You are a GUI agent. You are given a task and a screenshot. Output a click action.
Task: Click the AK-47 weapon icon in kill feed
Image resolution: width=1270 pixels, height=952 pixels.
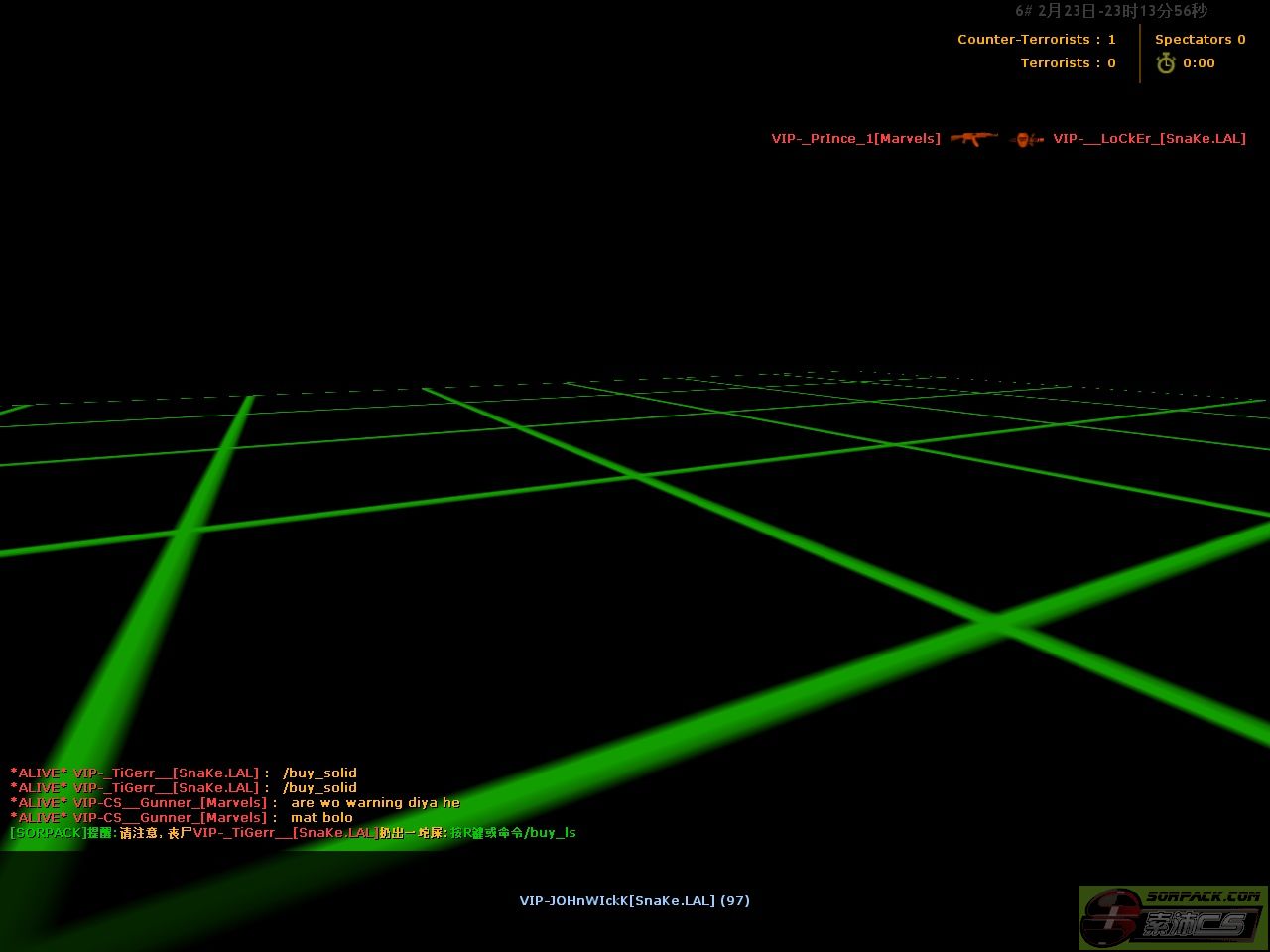(973, 139)
